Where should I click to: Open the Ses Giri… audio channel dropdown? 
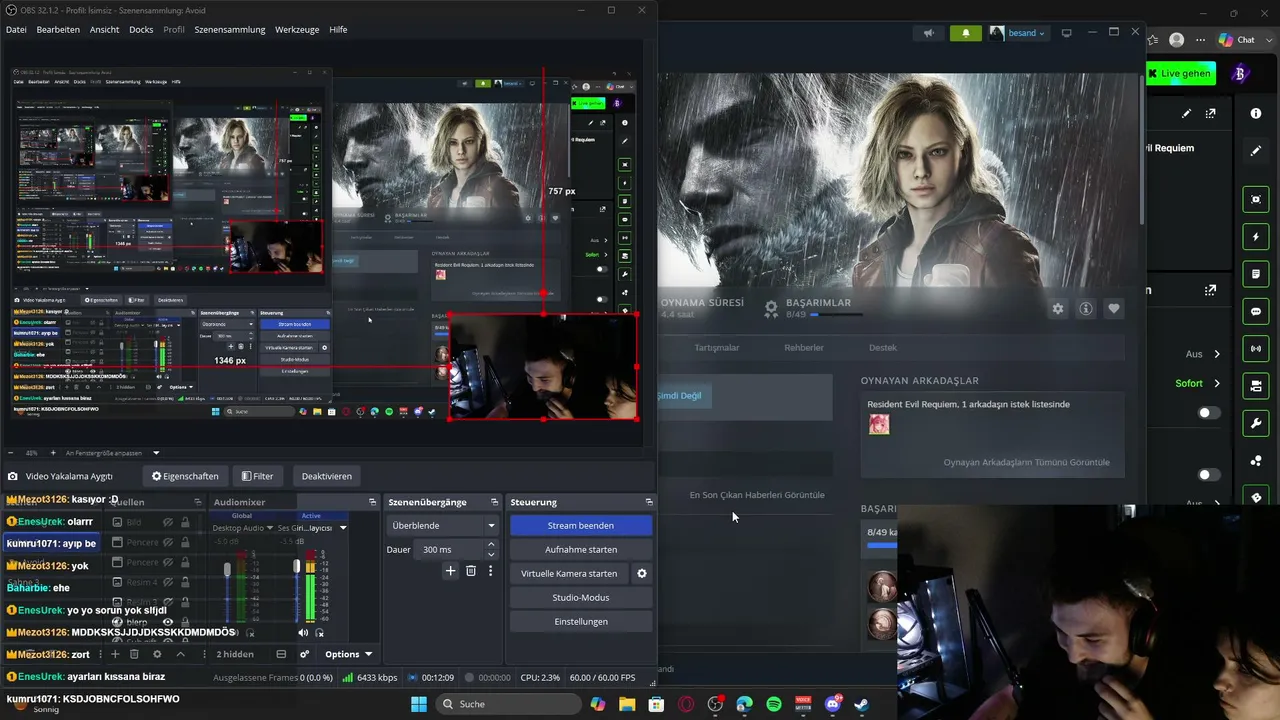point(343,527)
